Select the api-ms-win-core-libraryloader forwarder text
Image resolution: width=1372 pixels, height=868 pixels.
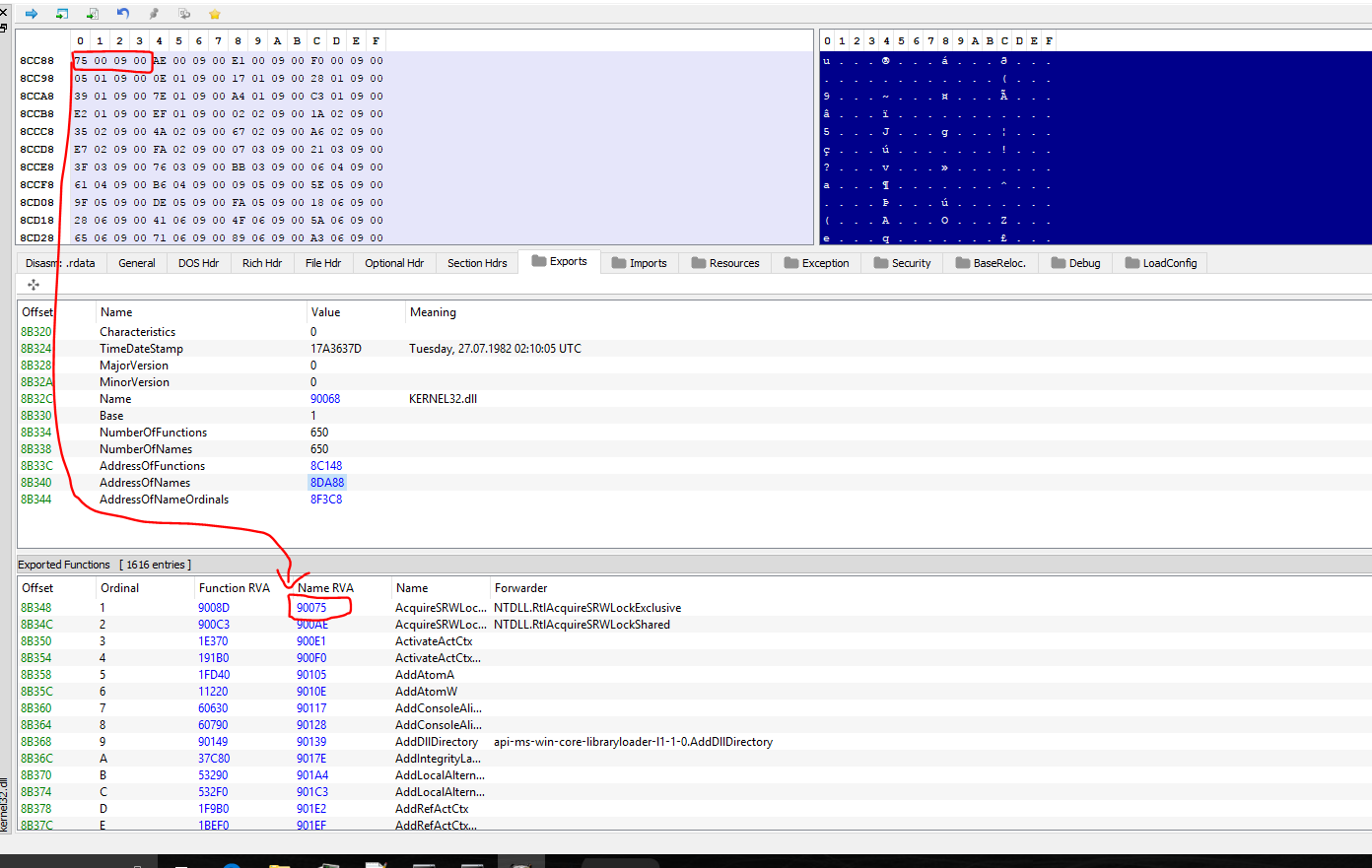click(x=633, y=742)
